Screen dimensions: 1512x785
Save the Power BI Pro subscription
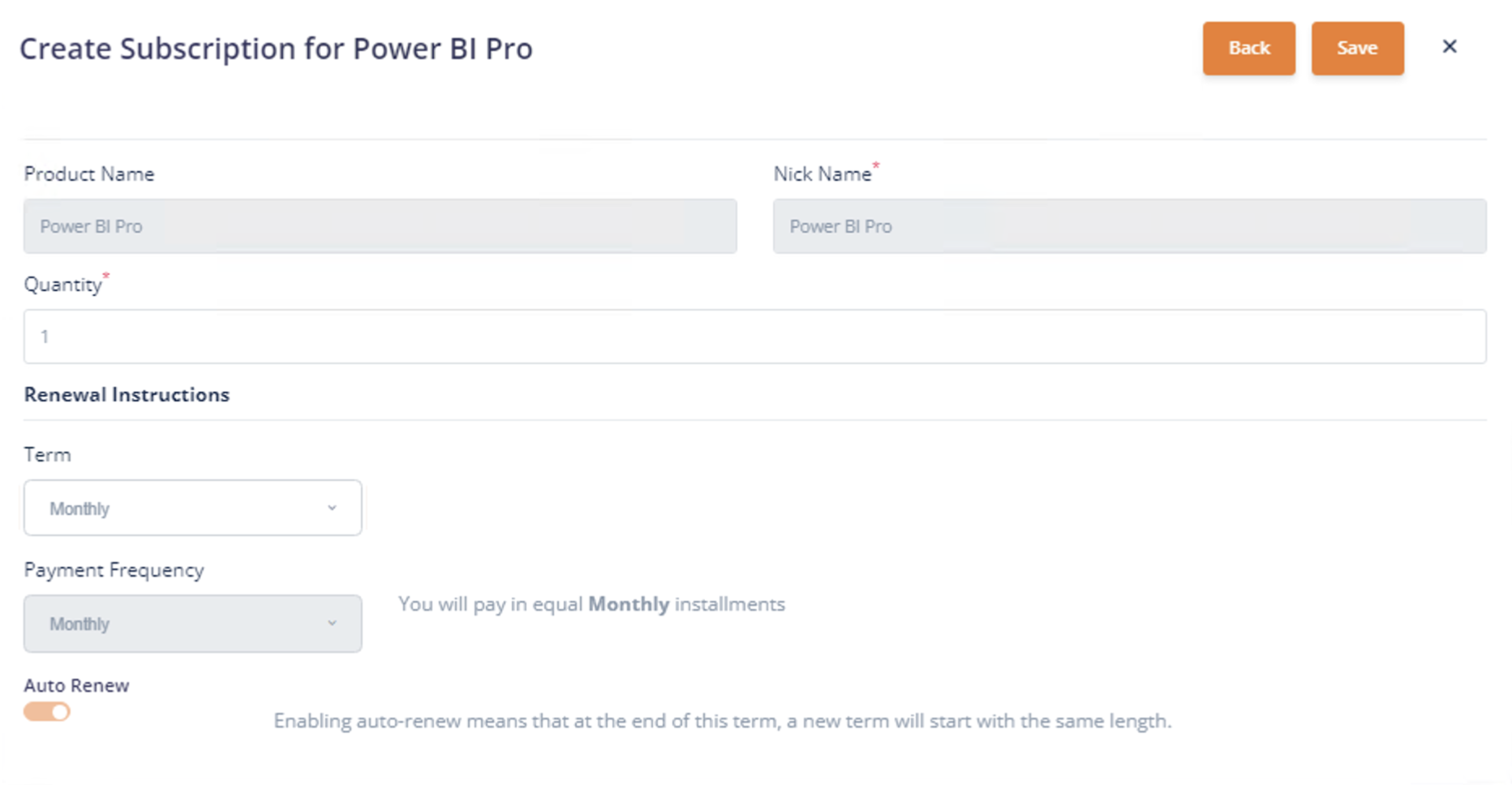[1357, 49]
